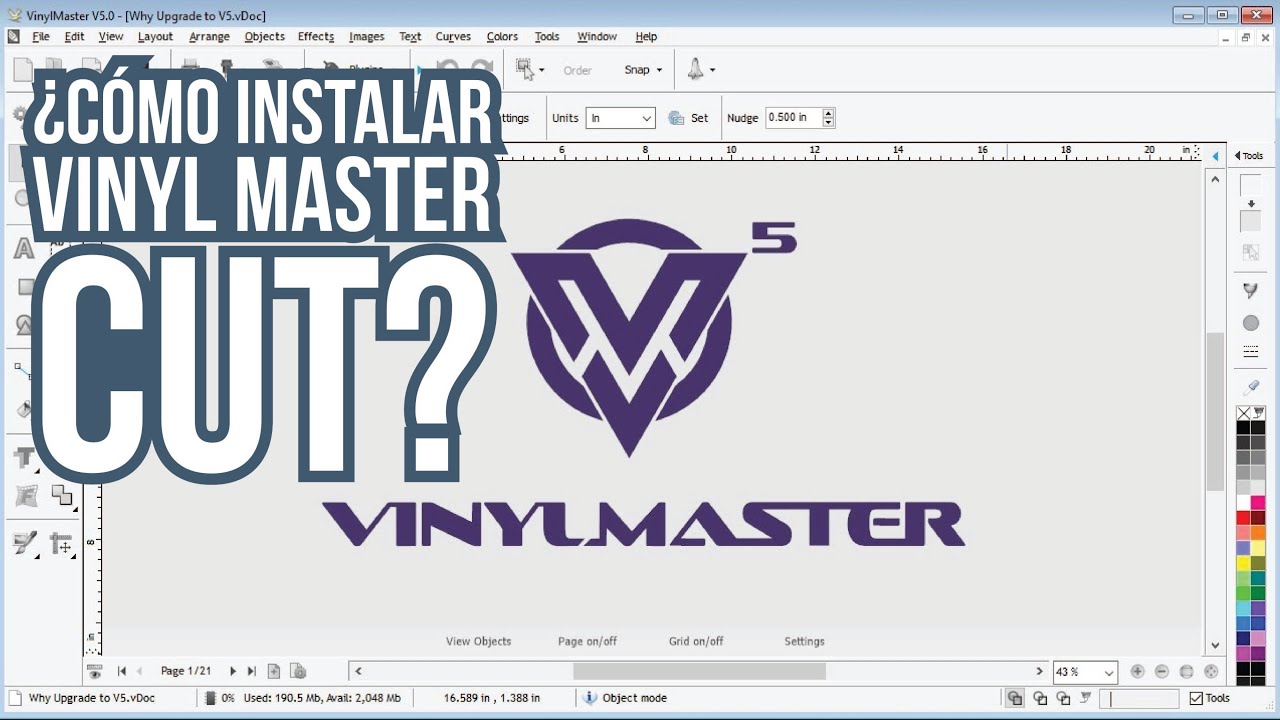Click the swap down-arrow between fill boxes
This screenshot has height=720, width=1280.
(1251, 203)
